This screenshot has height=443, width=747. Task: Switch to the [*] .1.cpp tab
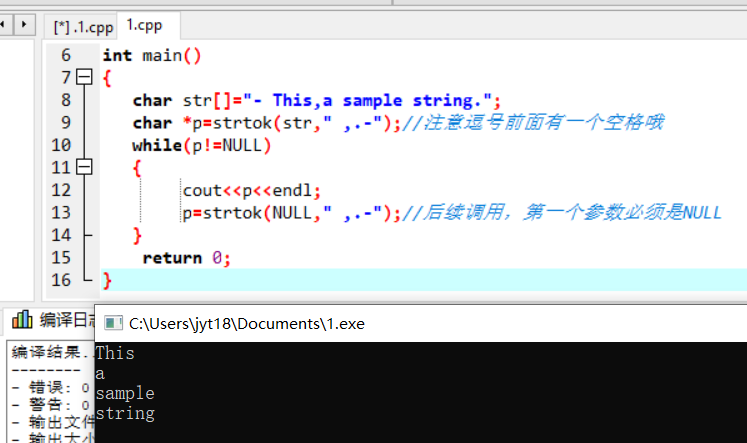(83, 27)
